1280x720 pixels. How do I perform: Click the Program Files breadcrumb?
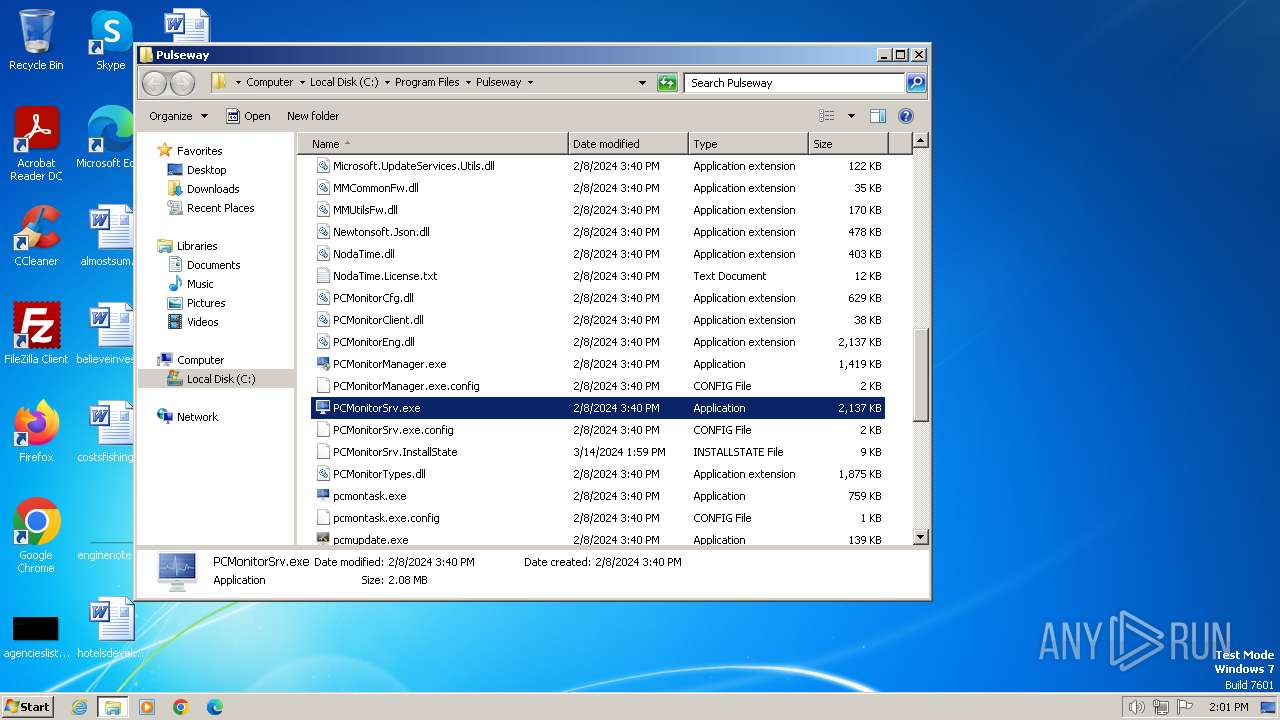tap(427, 83)
